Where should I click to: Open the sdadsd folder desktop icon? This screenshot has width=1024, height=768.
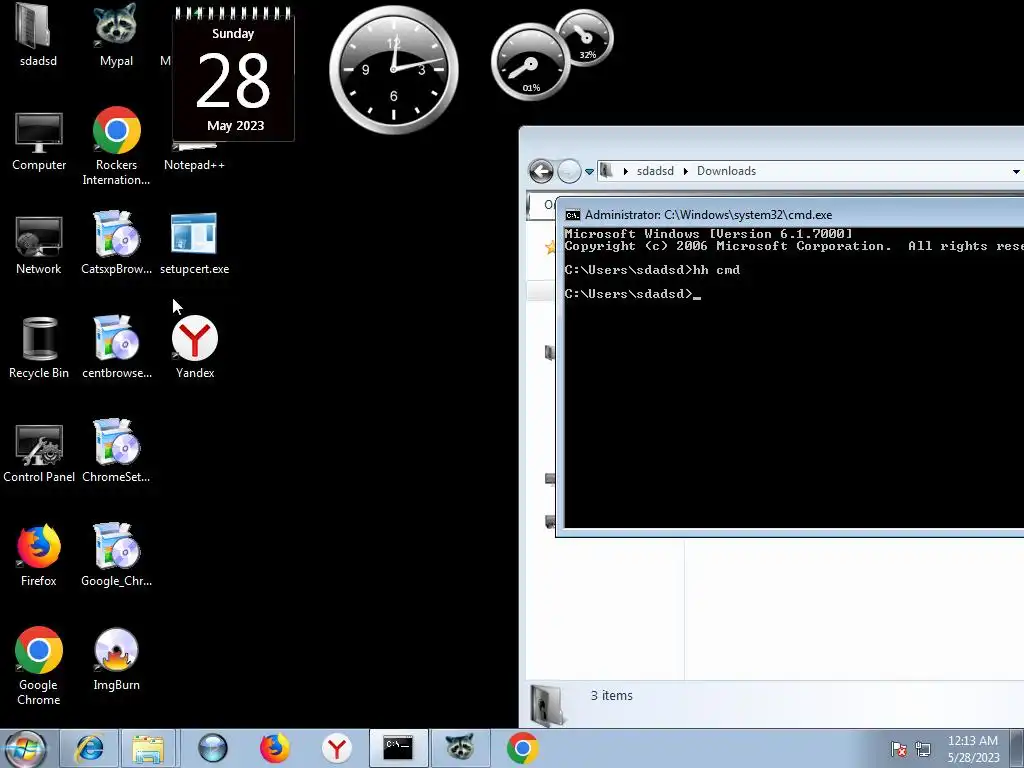pos(38,34)
